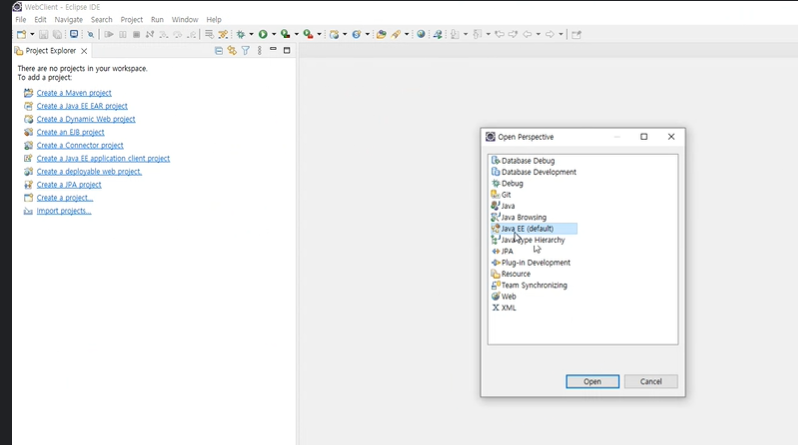This screenshot has height=445, width=798.
Task: Click the Open Web Browser globe icon
Action: coord(421,35)
